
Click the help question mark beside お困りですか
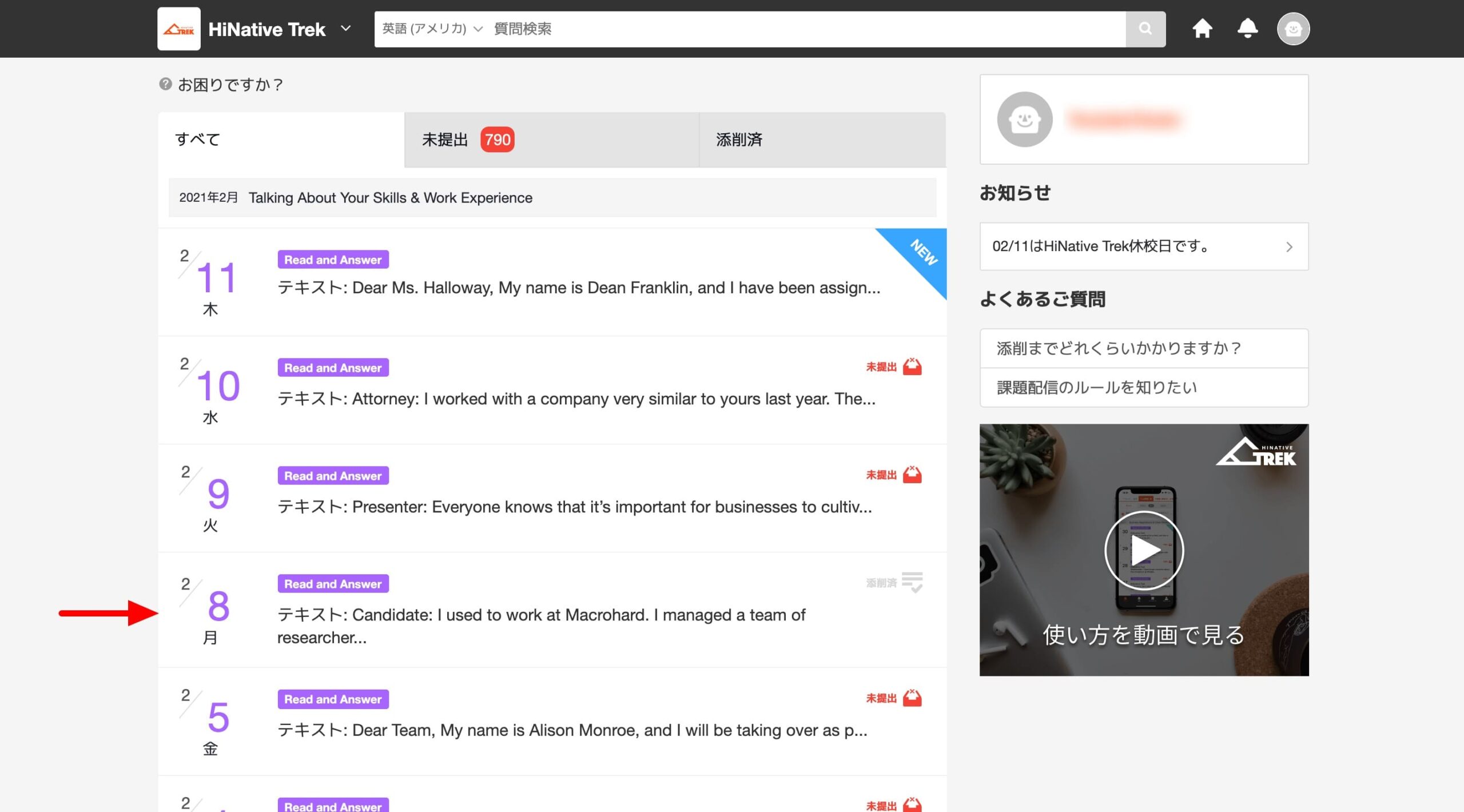coord(164,84)
